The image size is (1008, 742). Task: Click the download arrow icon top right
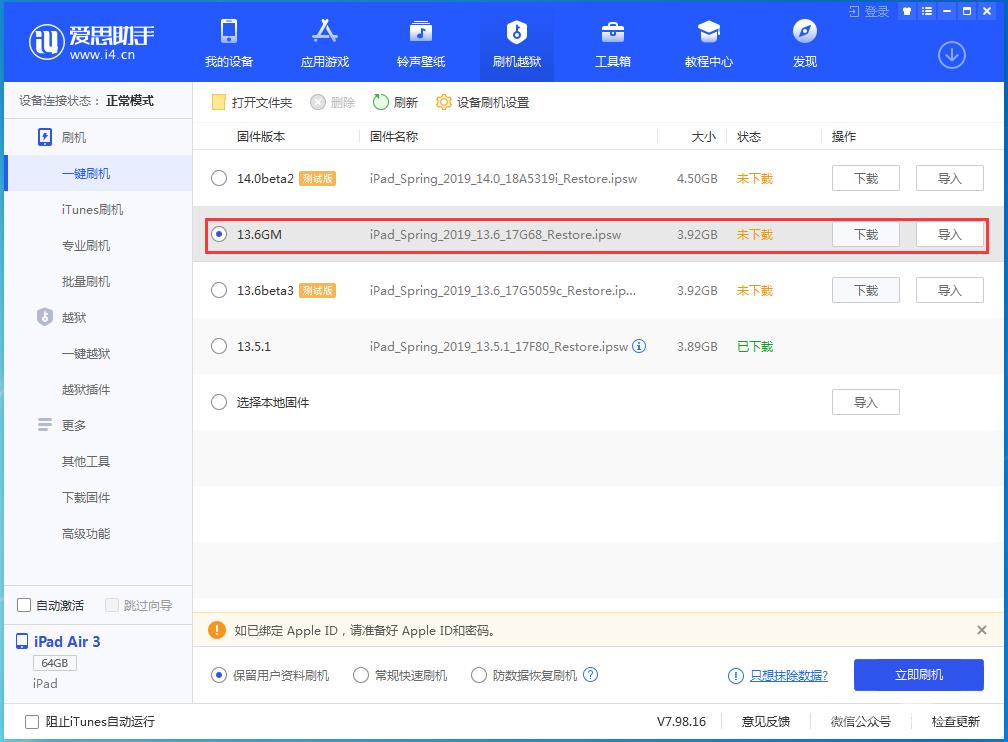[x=952, y=53]
